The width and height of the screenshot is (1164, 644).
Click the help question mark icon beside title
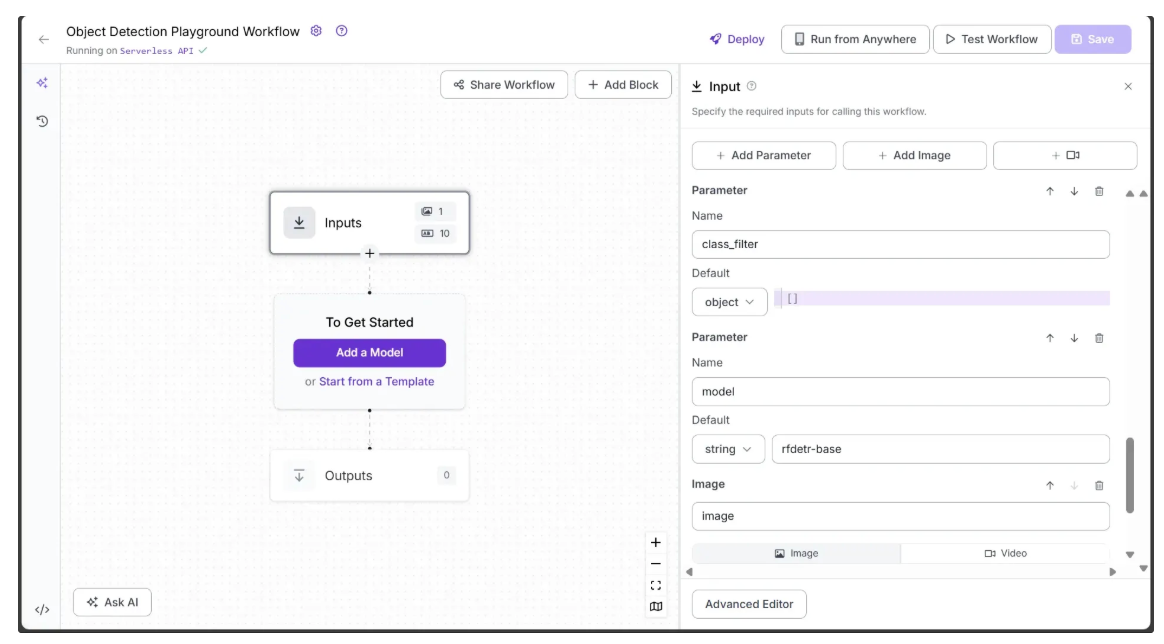[342, 31]
